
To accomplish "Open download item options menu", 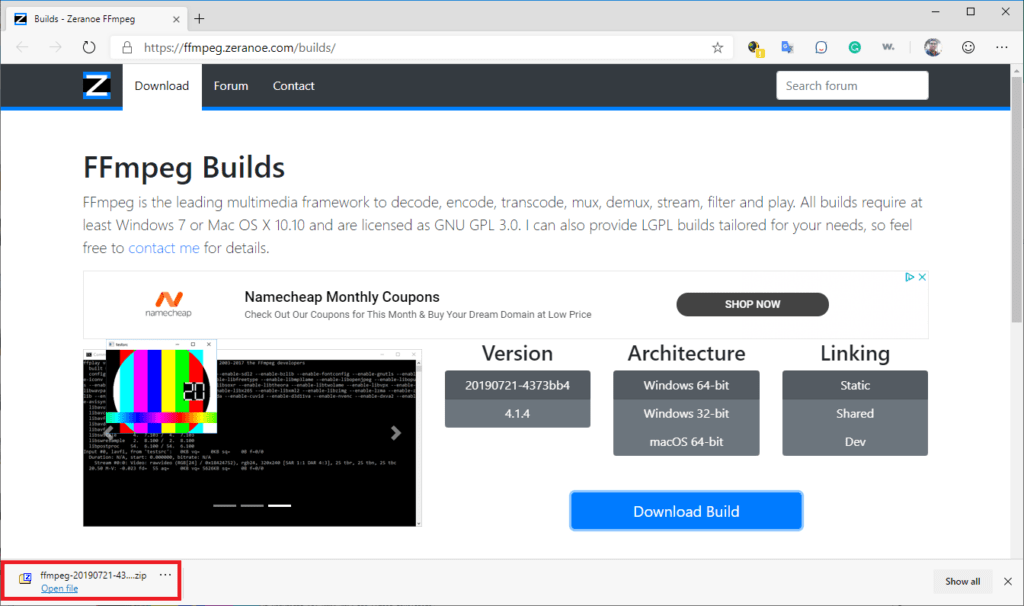I will click(165, 575).
